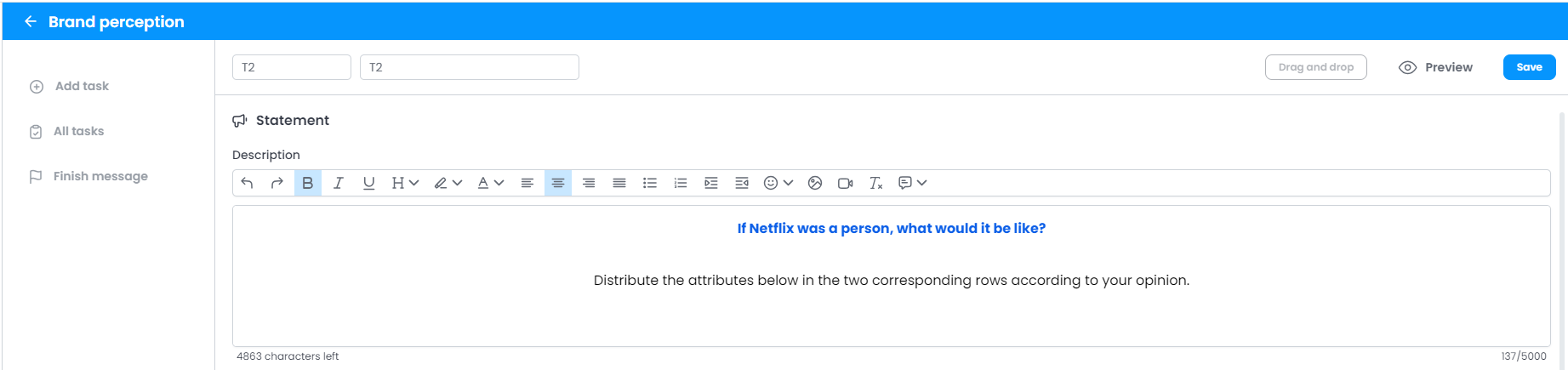Click the Preview button
The width and height of the screenshot is (1568, 370).
click(1436, 67)
